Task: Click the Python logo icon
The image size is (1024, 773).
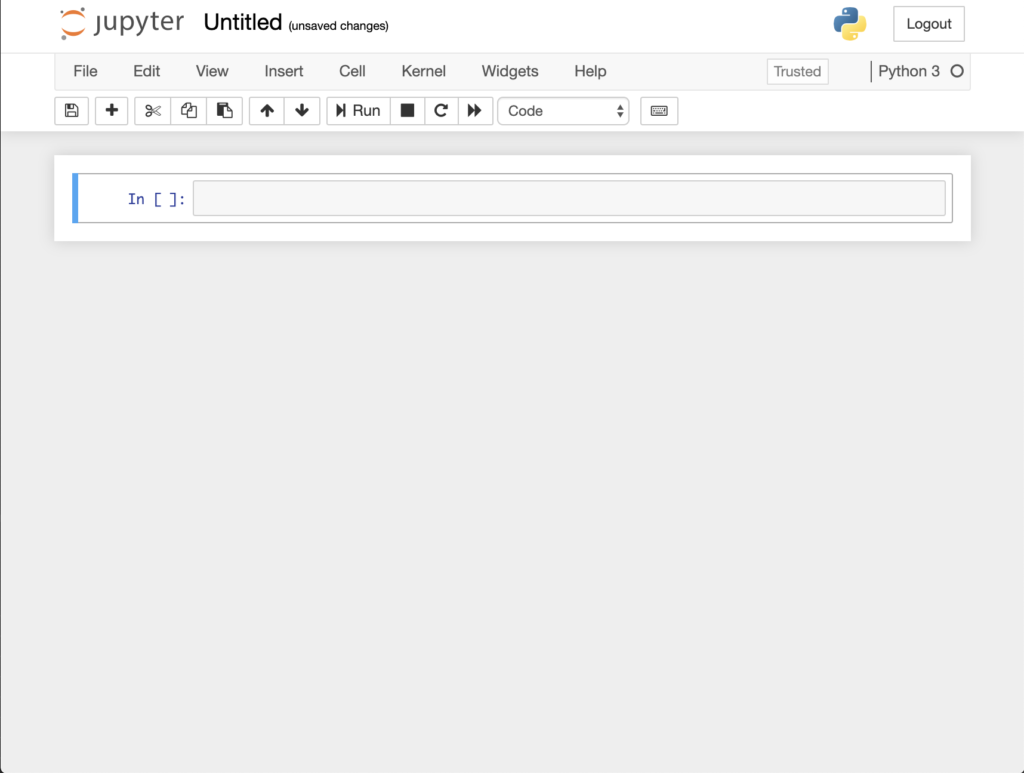Action: pyautogui.click(x=850, y=24)
